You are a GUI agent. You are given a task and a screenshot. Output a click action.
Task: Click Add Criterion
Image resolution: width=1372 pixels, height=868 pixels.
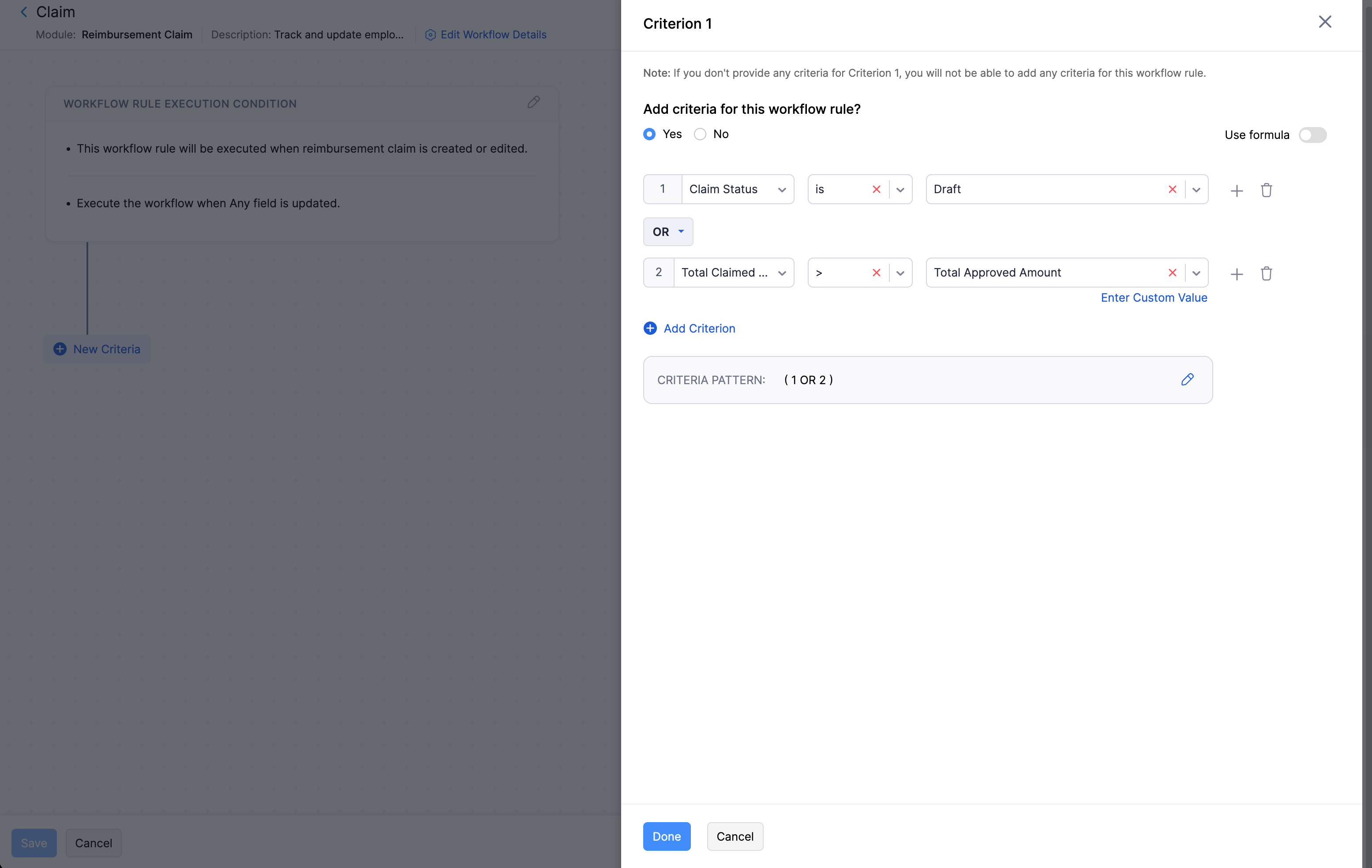point(690,328)
